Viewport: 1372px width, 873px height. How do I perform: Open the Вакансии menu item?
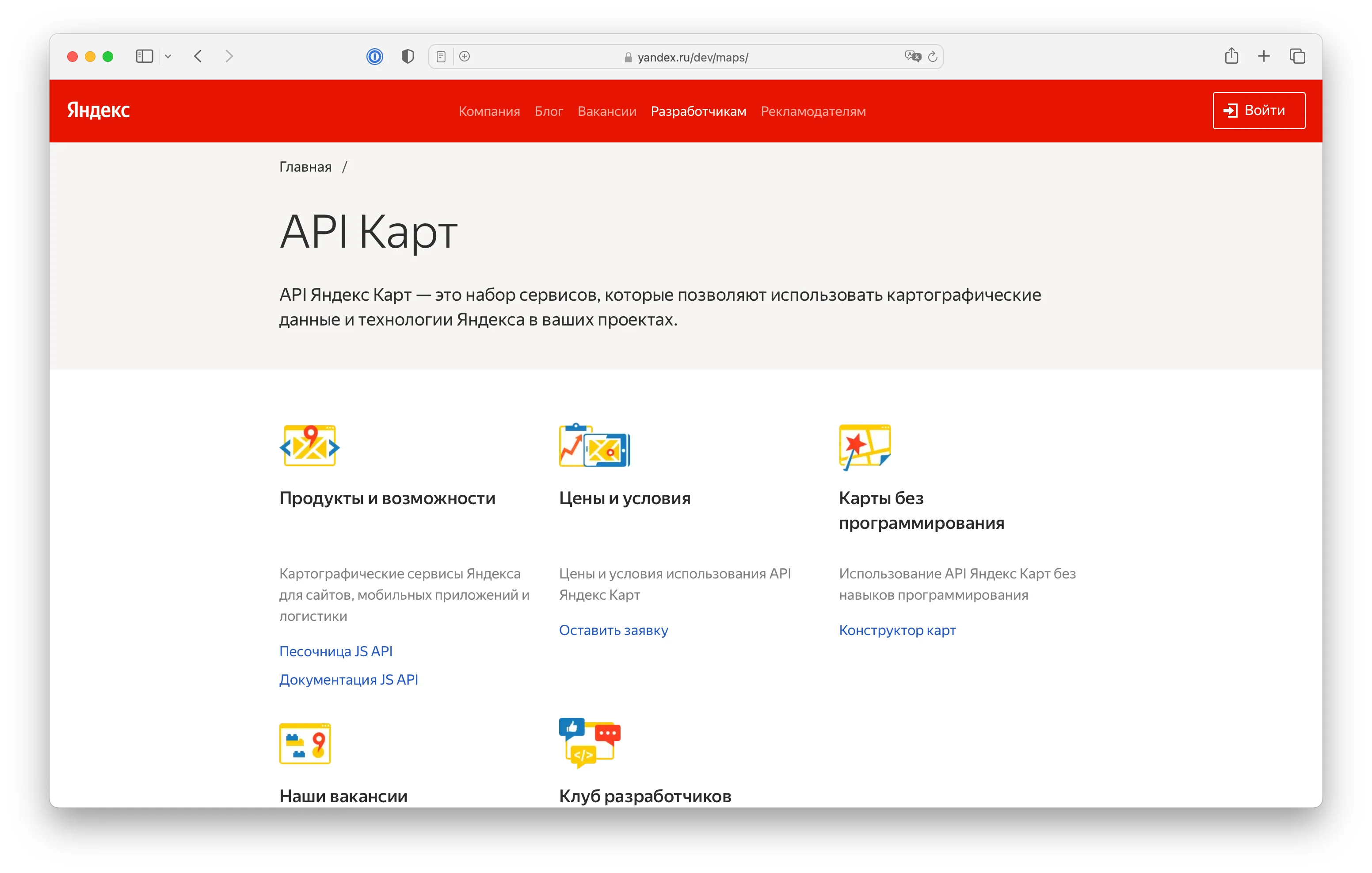click(x=607, y=111)
